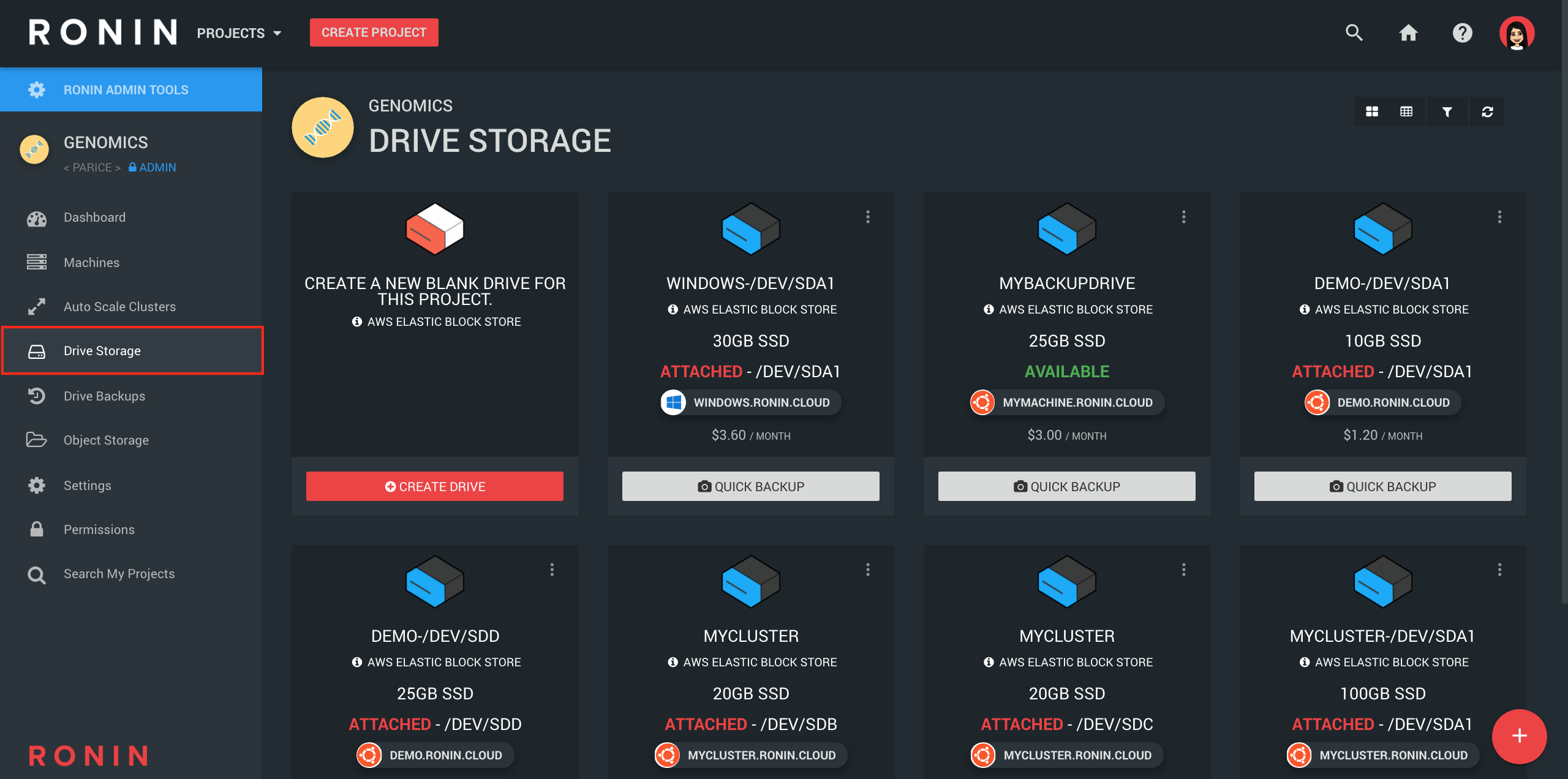Expand the Projects dropdown

click(x=239, y=33)
